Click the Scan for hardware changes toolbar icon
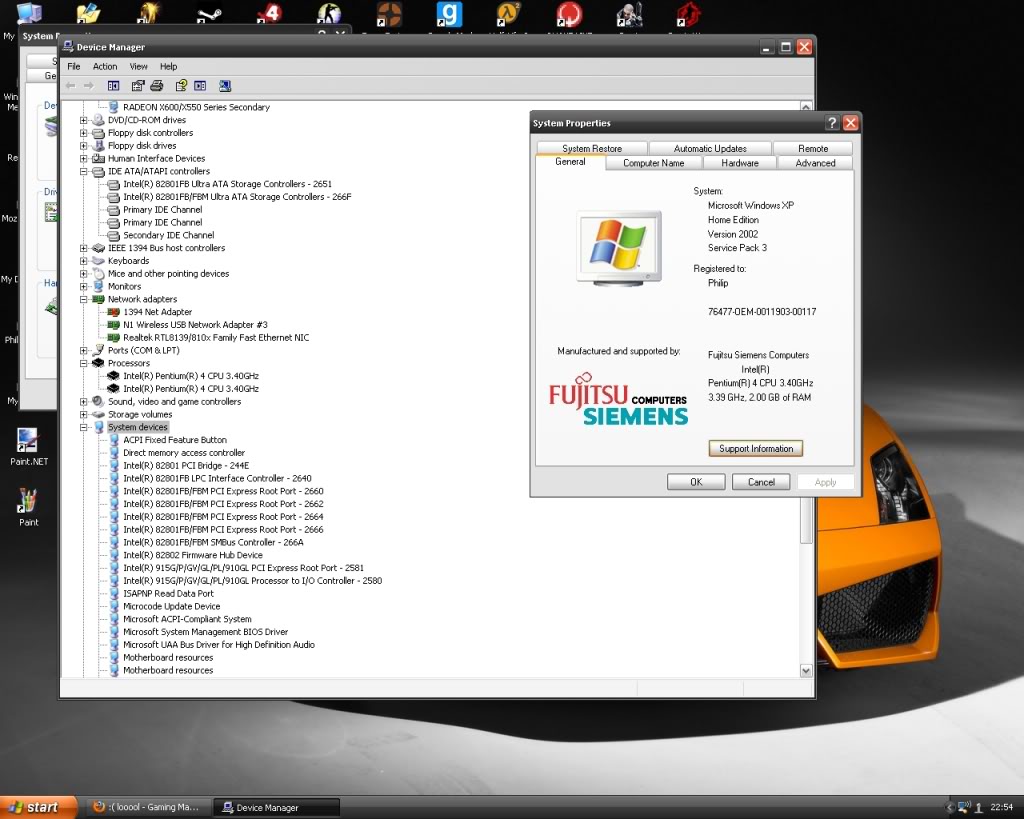 pos(225,86)
